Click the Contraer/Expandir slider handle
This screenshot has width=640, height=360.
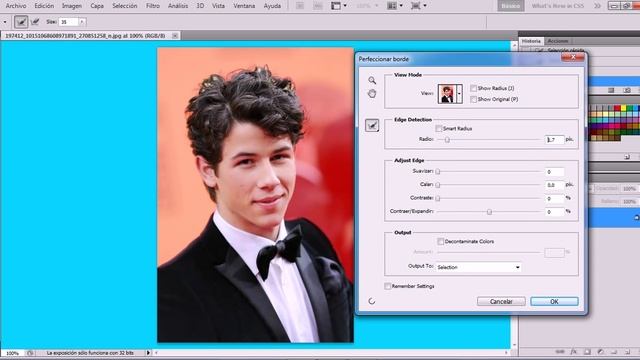489,212
